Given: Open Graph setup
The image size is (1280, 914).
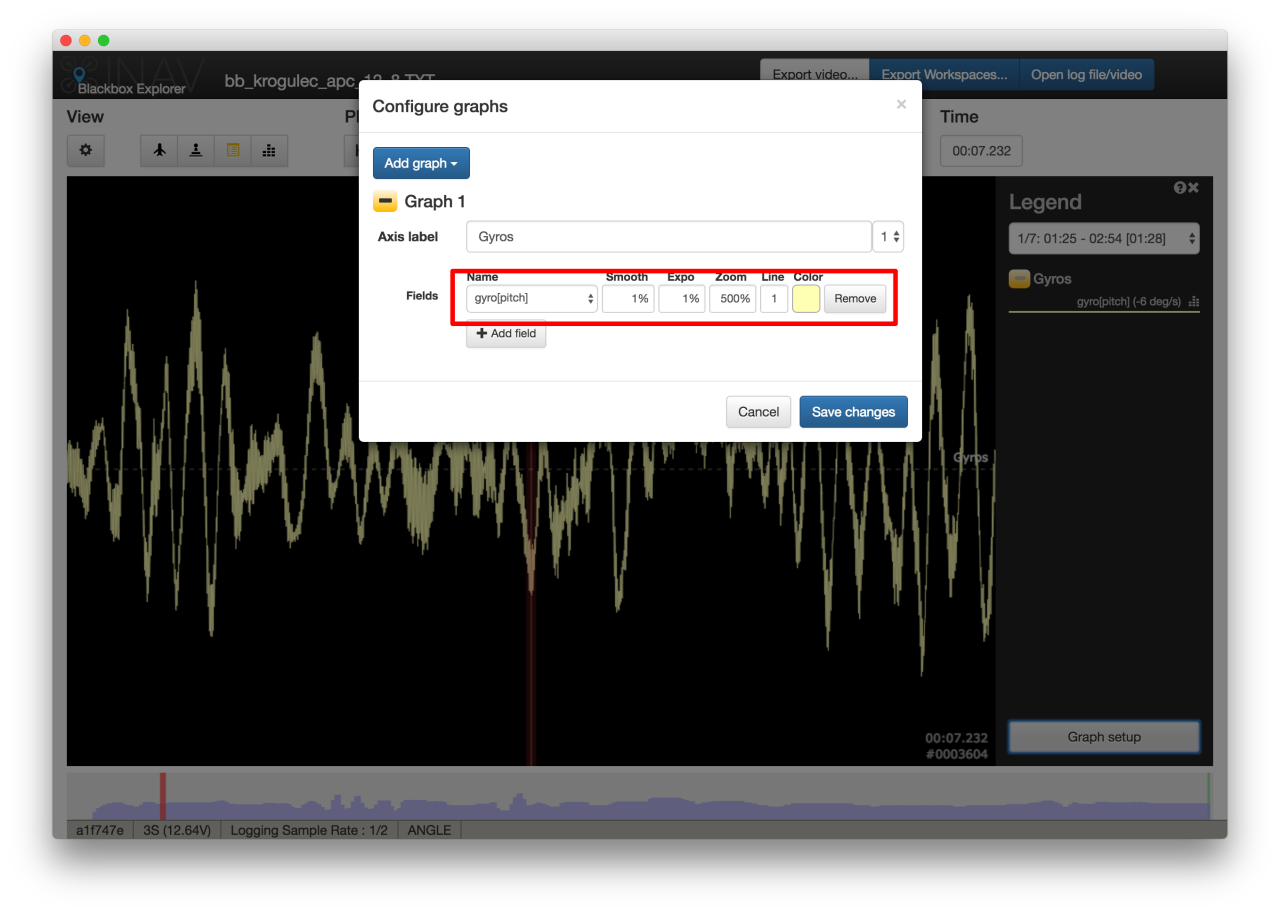Looking at the screenshot, I should pyautogui.click(x=1103, y=736).
